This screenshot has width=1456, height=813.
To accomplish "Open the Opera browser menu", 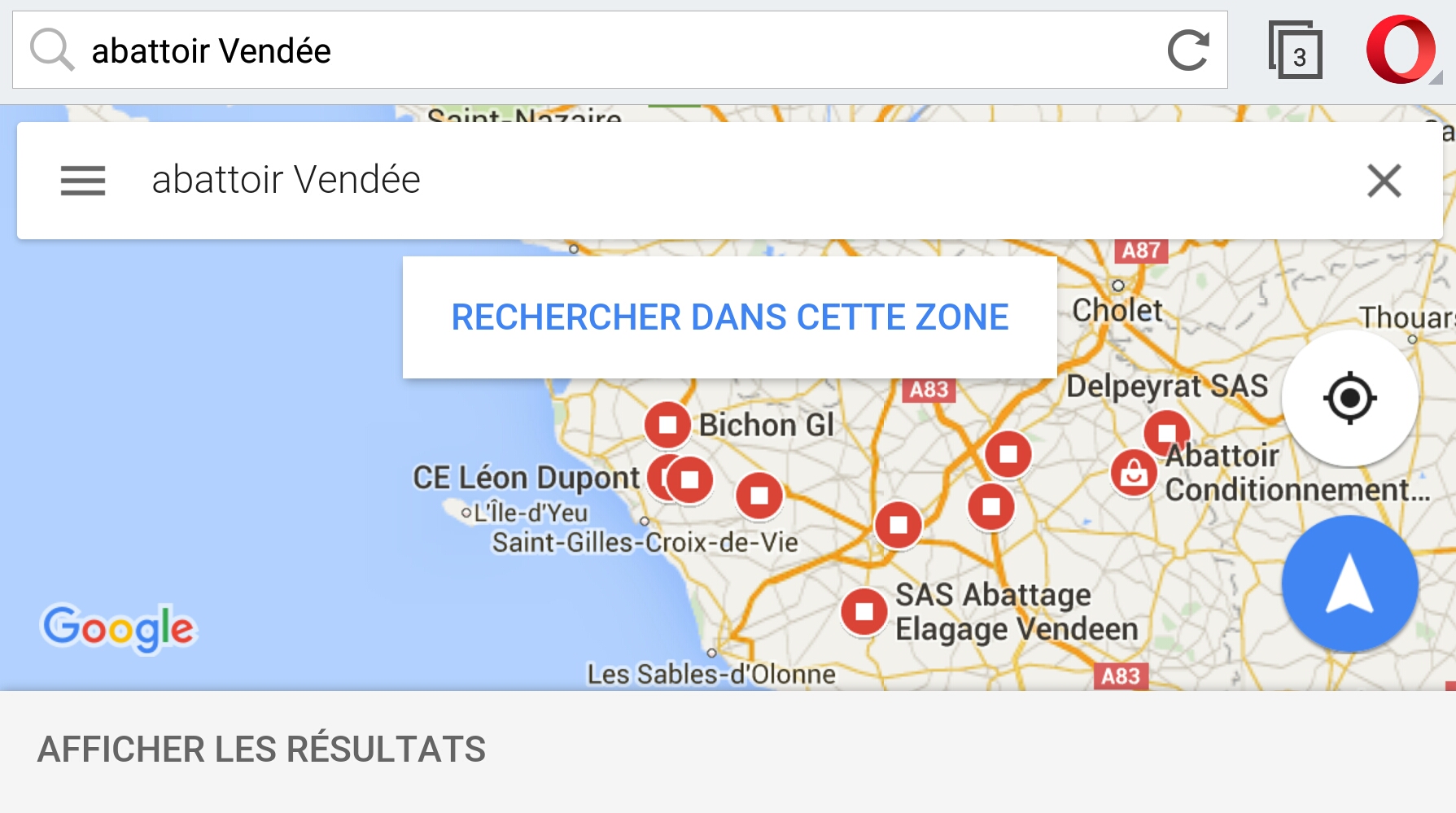I will click(1401, 50).
